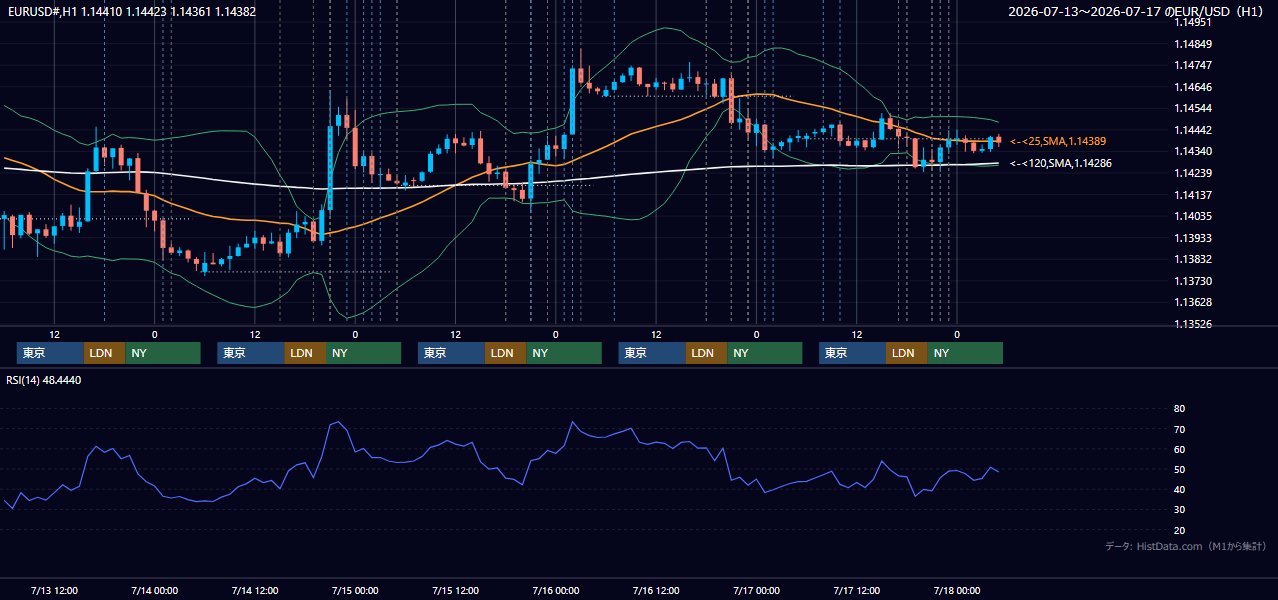This screenshot has width=1278, height=600.
Task: Click the LDN session box for 7/17
Action: (906, 353)
